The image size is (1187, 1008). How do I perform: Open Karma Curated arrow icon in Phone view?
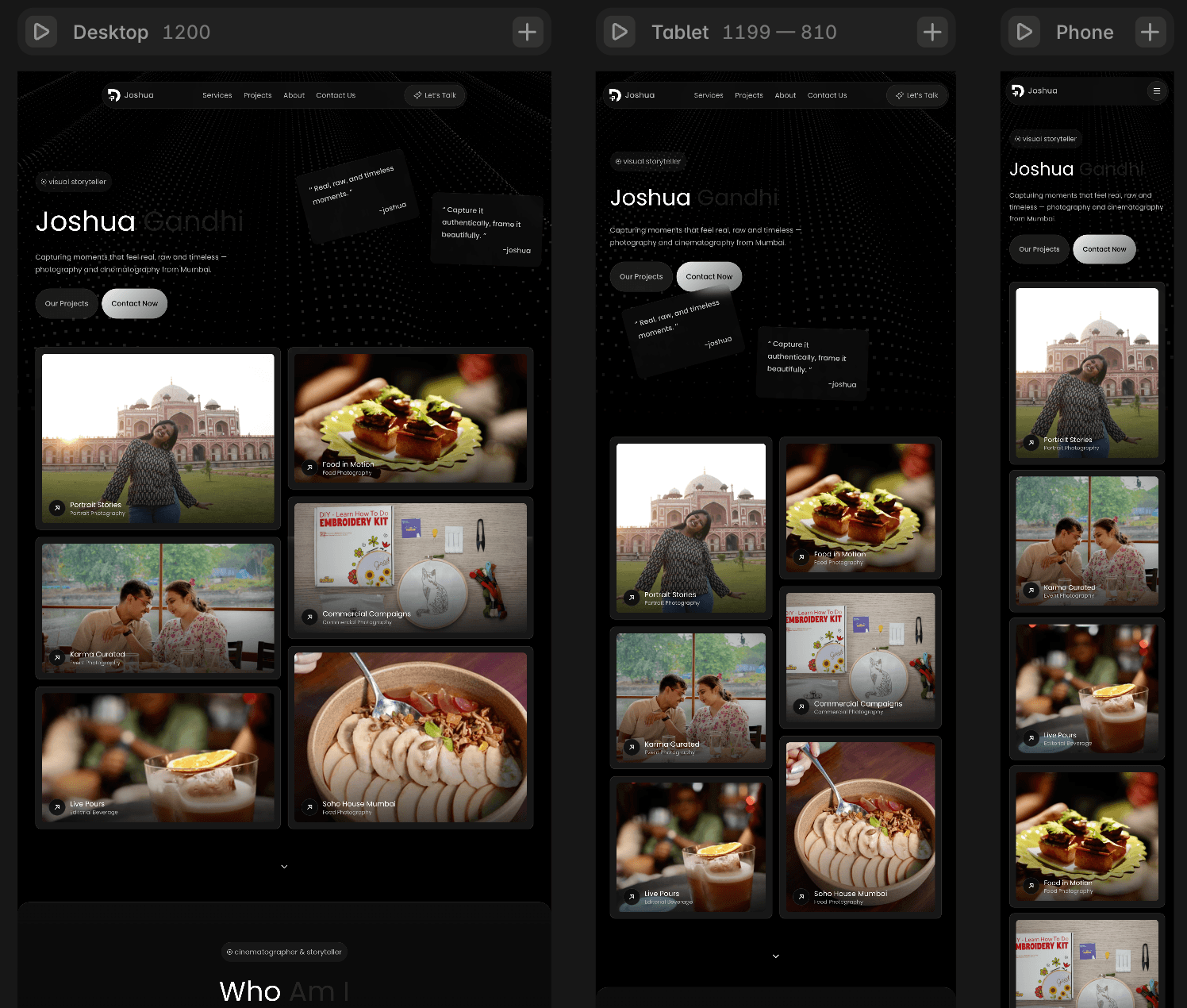pos(1031,591)
